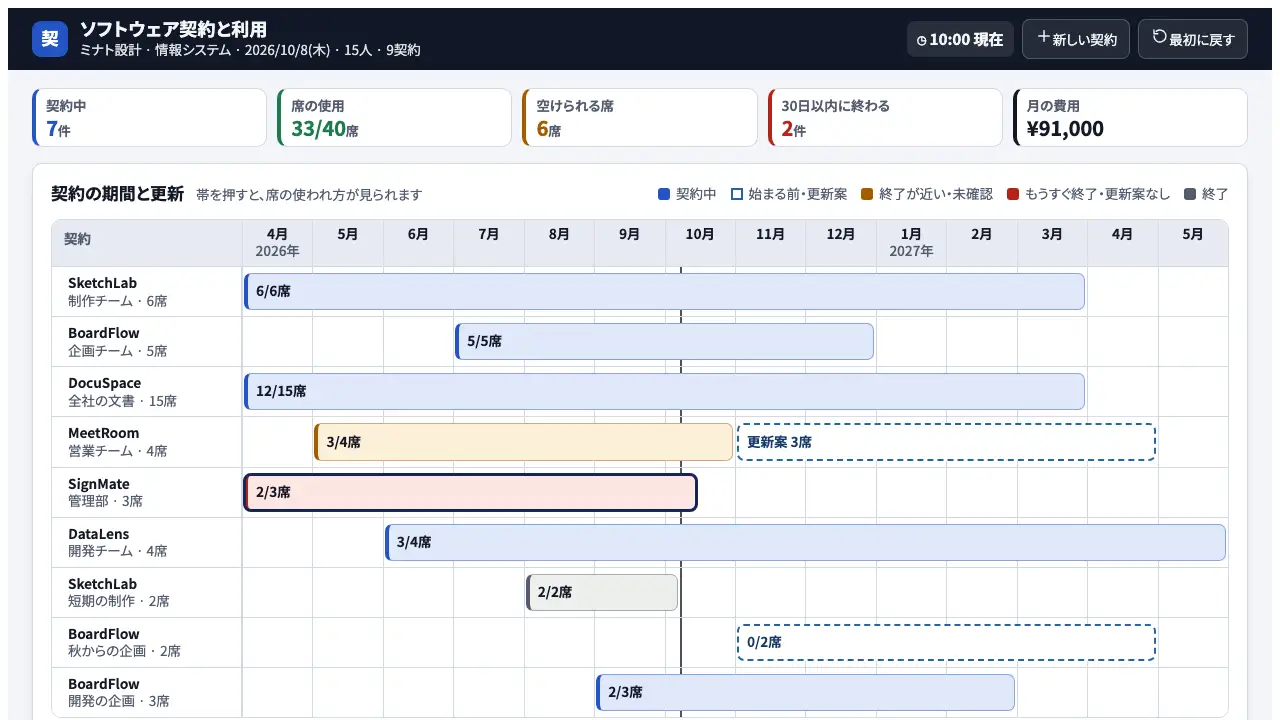Click the BoardFlow 開発の企画・3席 row label
This screenshot has width=1280, height=720.
point(147,692)
